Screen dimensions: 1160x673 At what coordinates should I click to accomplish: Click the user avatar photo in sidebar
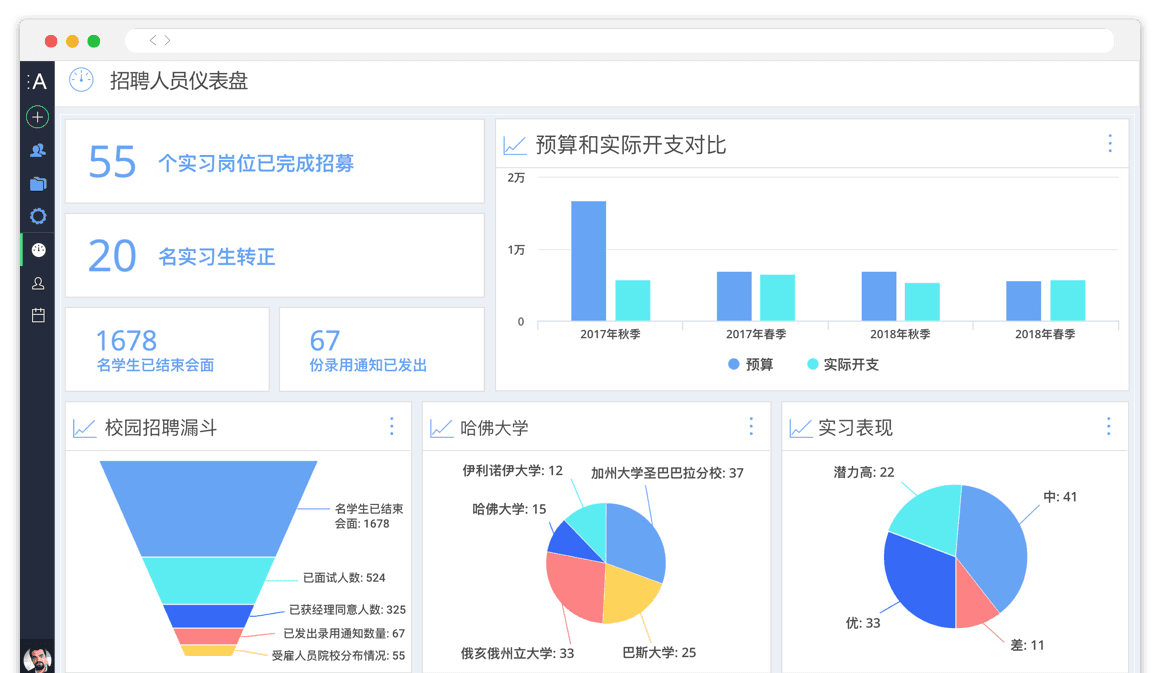[37, 659]
